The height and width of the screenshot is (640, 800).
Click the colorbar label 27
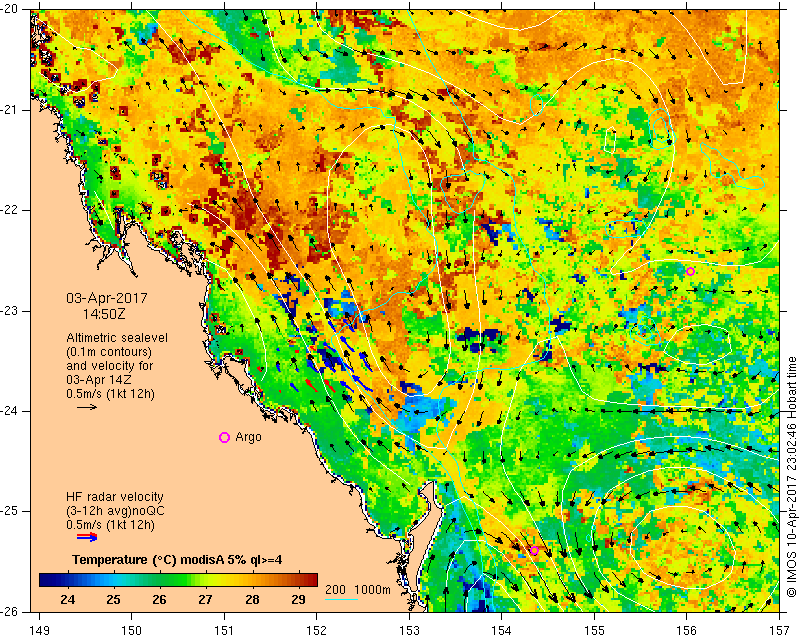[x=206, y=599]
